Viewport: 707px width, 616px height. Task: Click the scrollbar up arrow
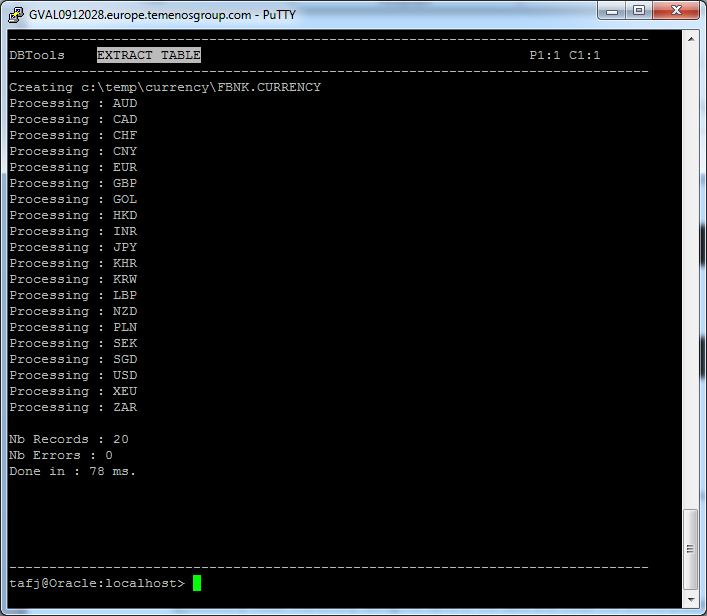tap(690, 38)
